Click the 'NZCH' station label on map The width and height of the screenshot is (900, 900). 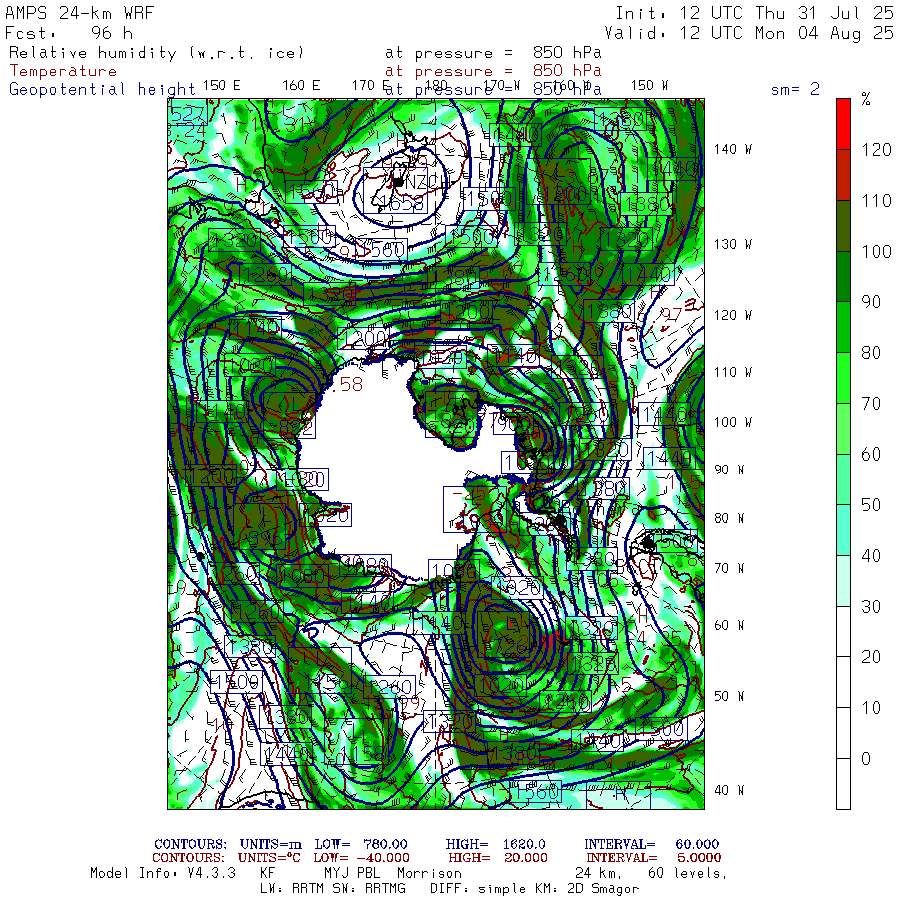click(426, 182)
